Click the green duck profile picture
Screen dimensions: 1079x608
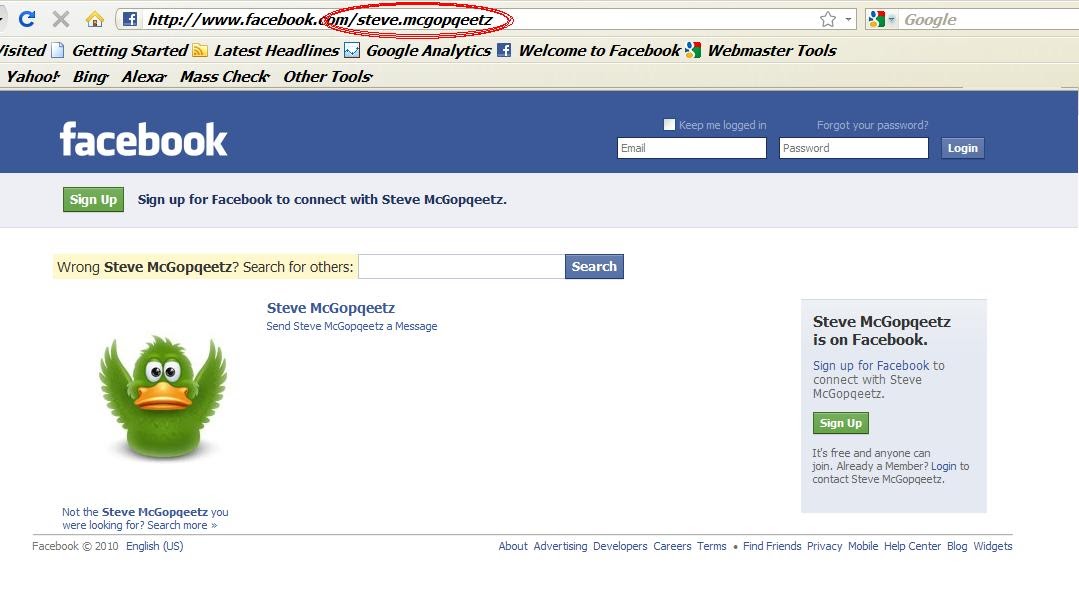163,397
